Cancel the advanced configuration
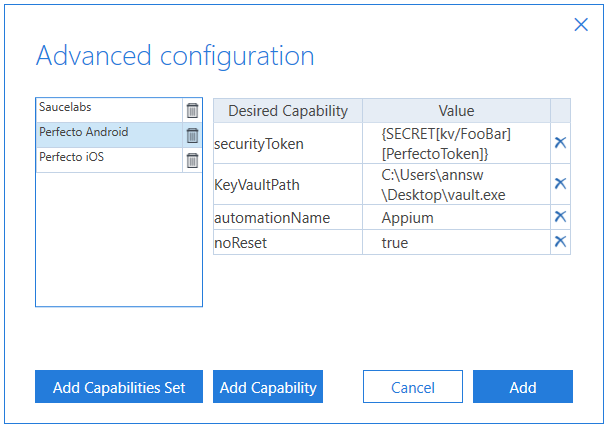This screenshot has height=429, width=610. click(413, 387)
